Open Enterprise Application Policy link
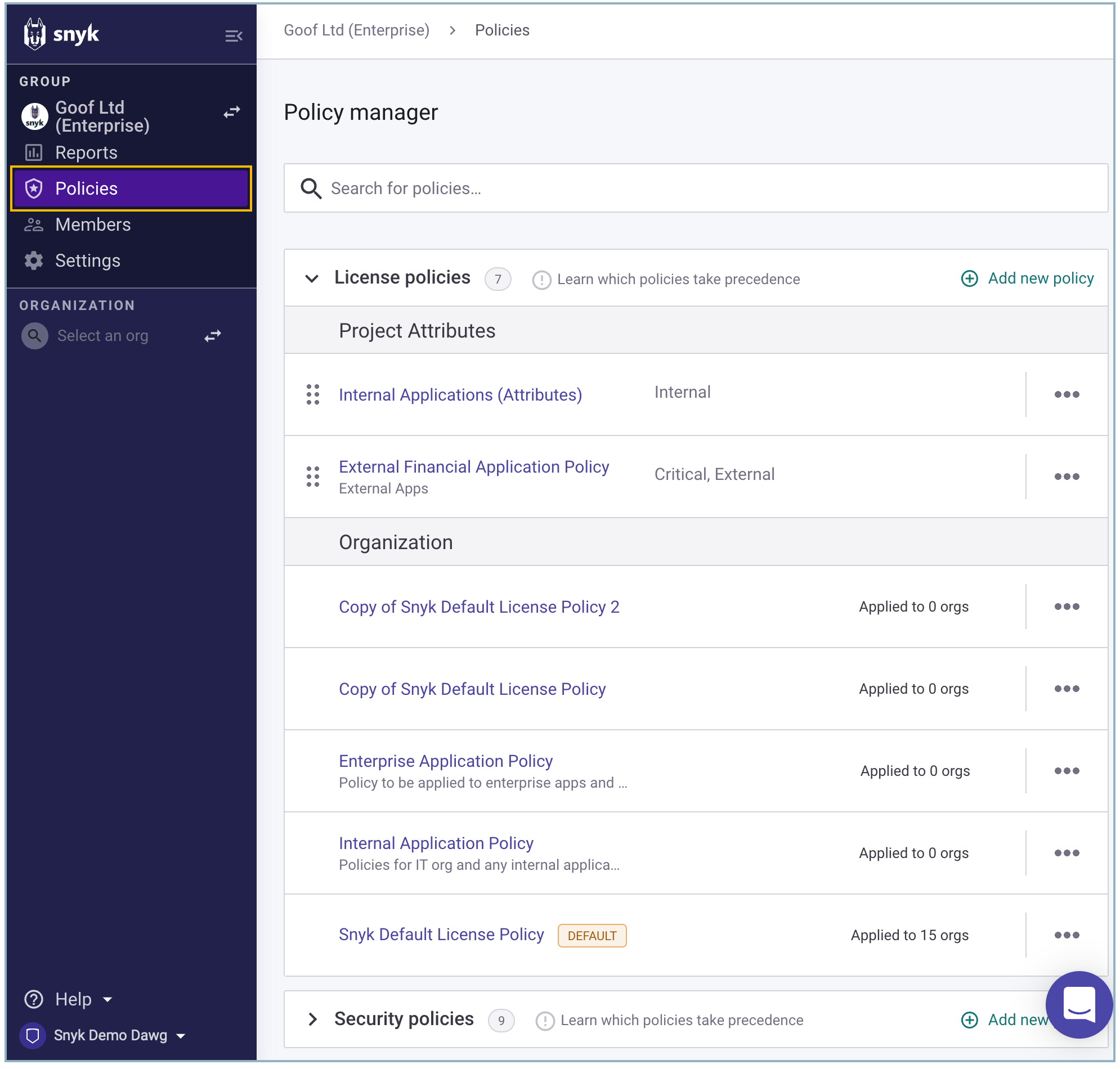Screen dimensions: 1120x1069 (446, 762)
